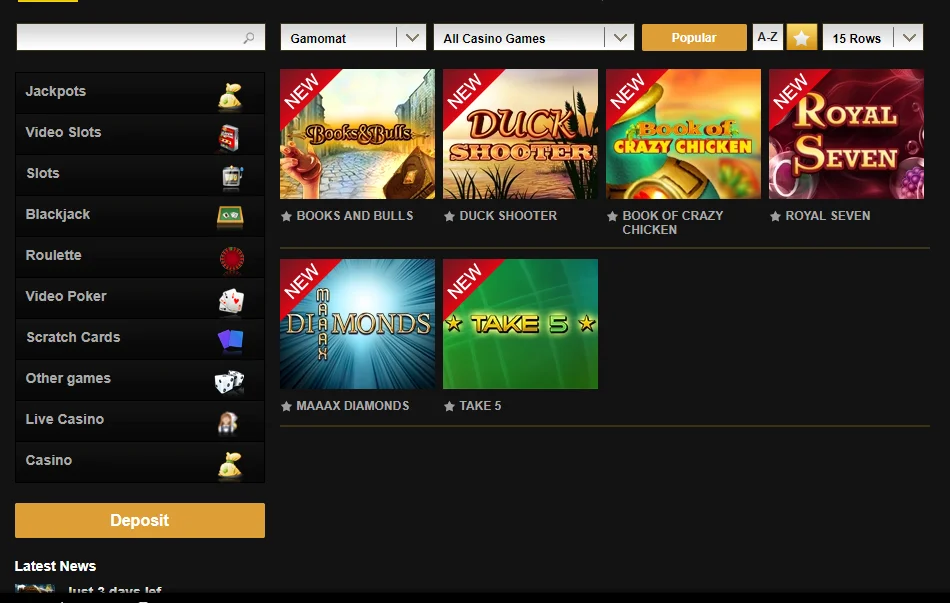
Task: Click the Jackpots money bag icon
Action: pyautogui.click(x=230, y=96)
